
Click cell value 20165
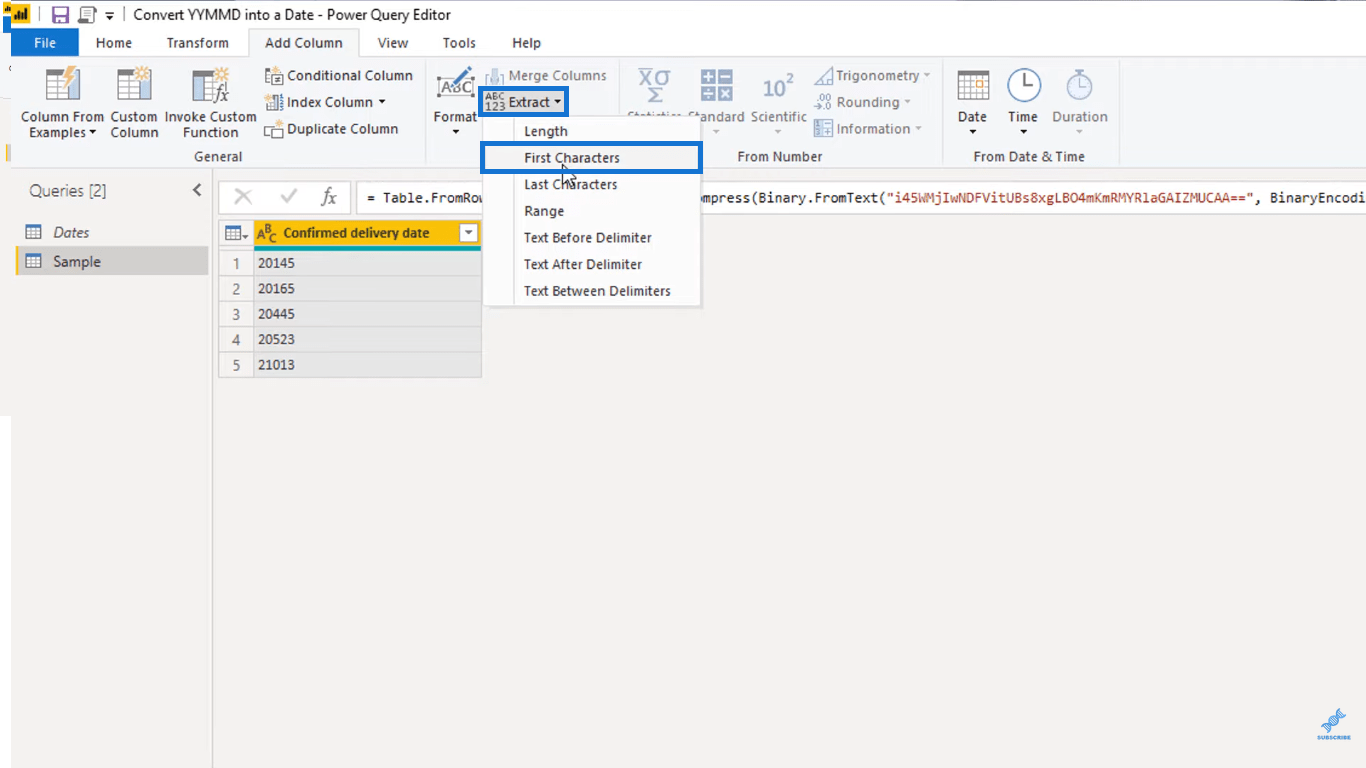(x=367, y=288)
